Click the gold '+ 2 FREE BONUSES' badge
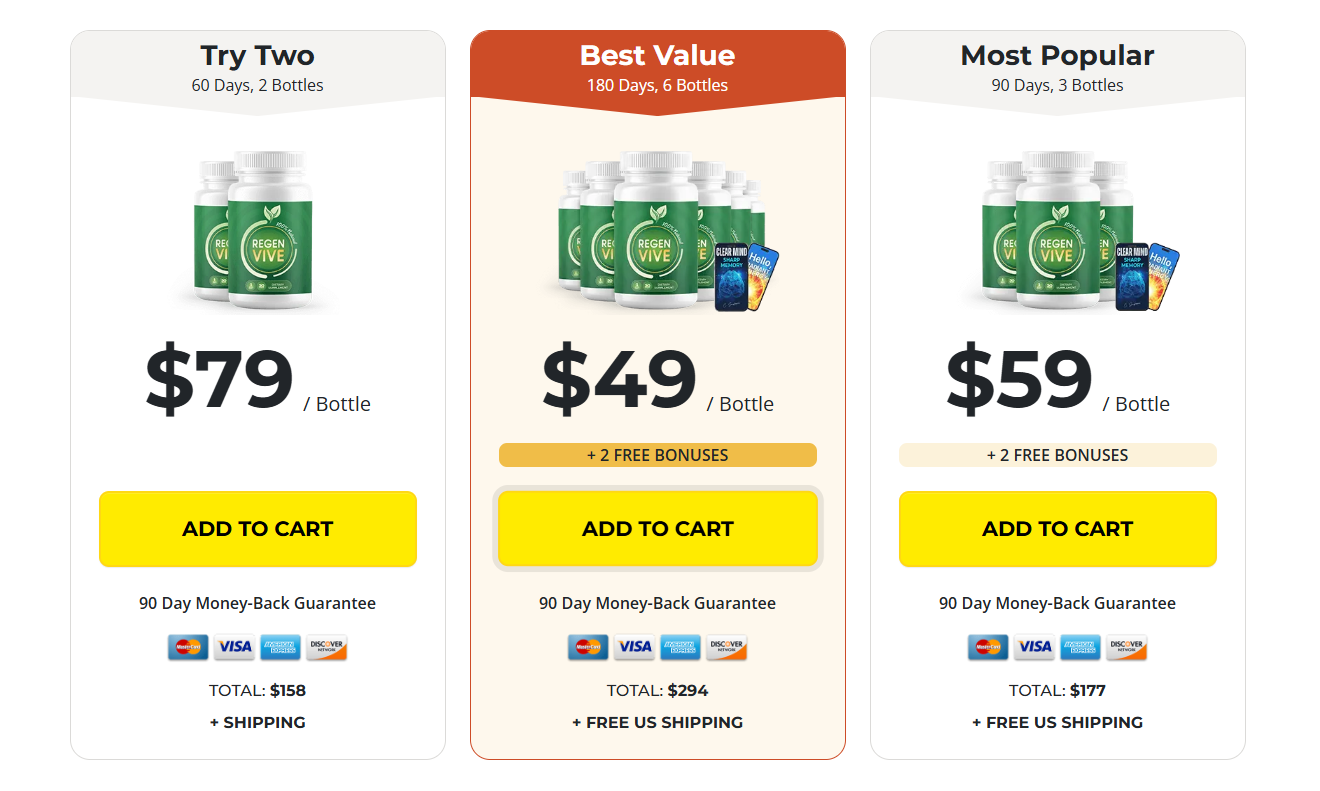1320x791 pixels. [x=658, y=455]
